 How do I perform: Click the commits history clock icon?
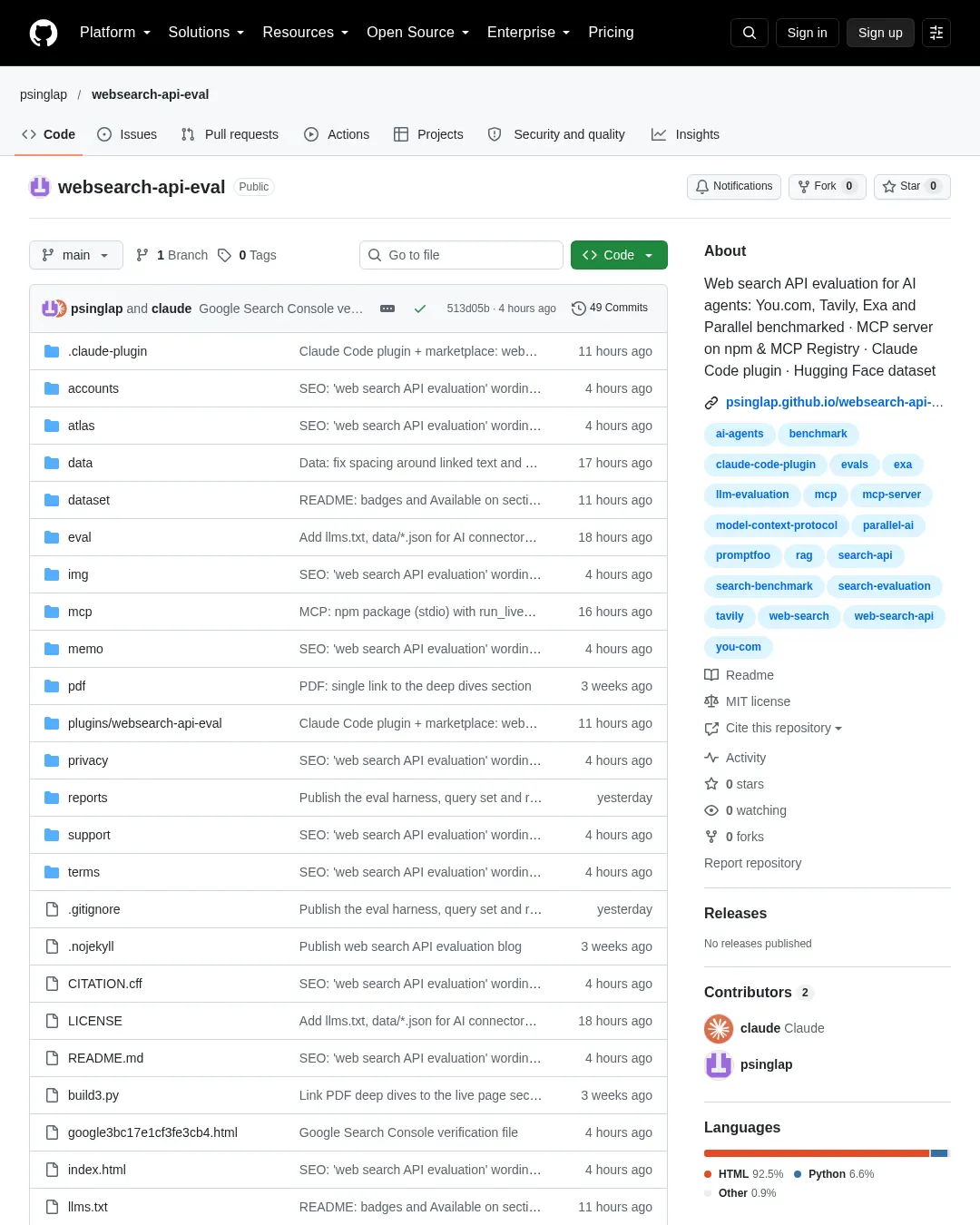tap(578, 309)
